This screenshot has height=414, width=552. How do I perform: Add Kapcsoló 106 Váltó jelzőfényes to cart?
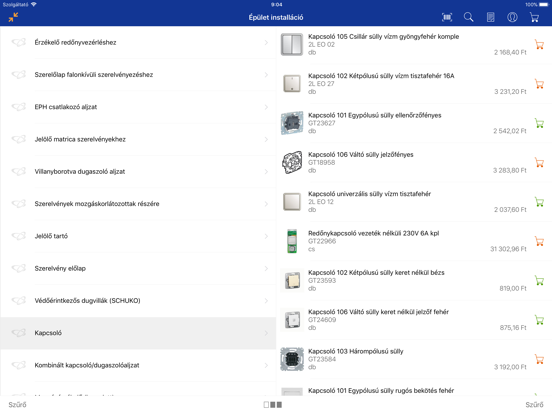[539, 163]
